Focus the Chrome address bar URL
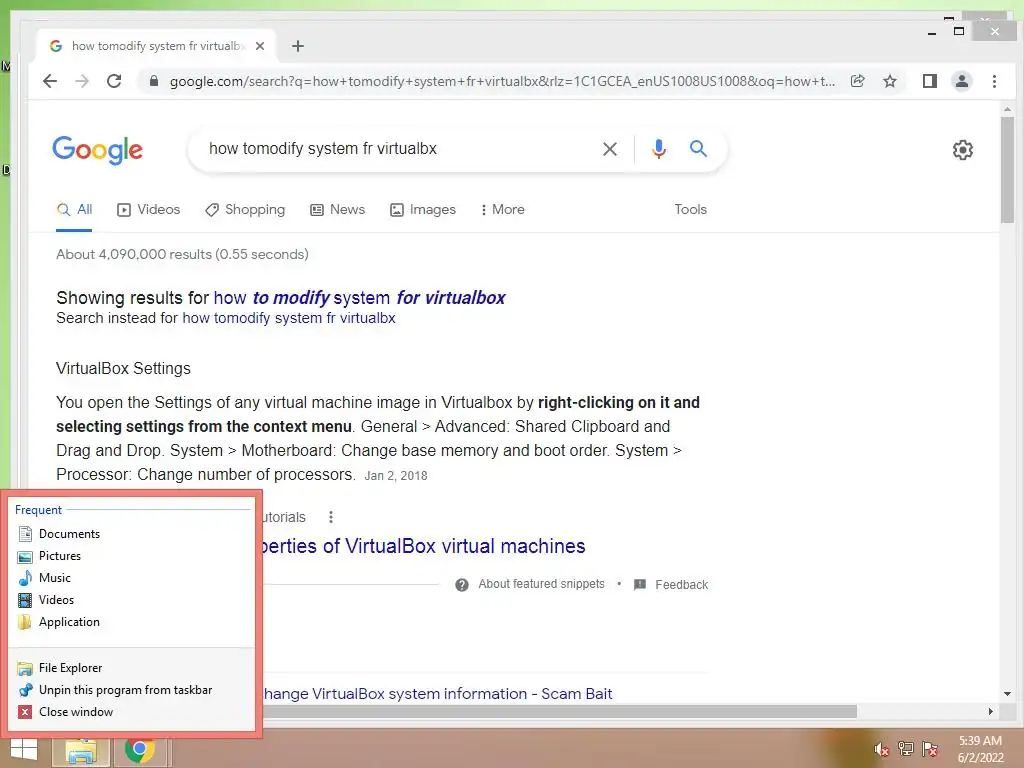This screenshot has width=1024, height=768. click(502, 81)
